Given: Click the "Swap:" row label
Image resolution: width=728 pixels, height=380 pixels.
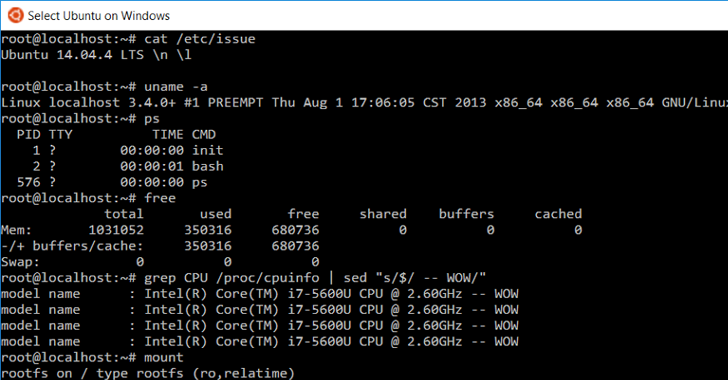Looking at the screenshot, I should (x=20, y=262).
